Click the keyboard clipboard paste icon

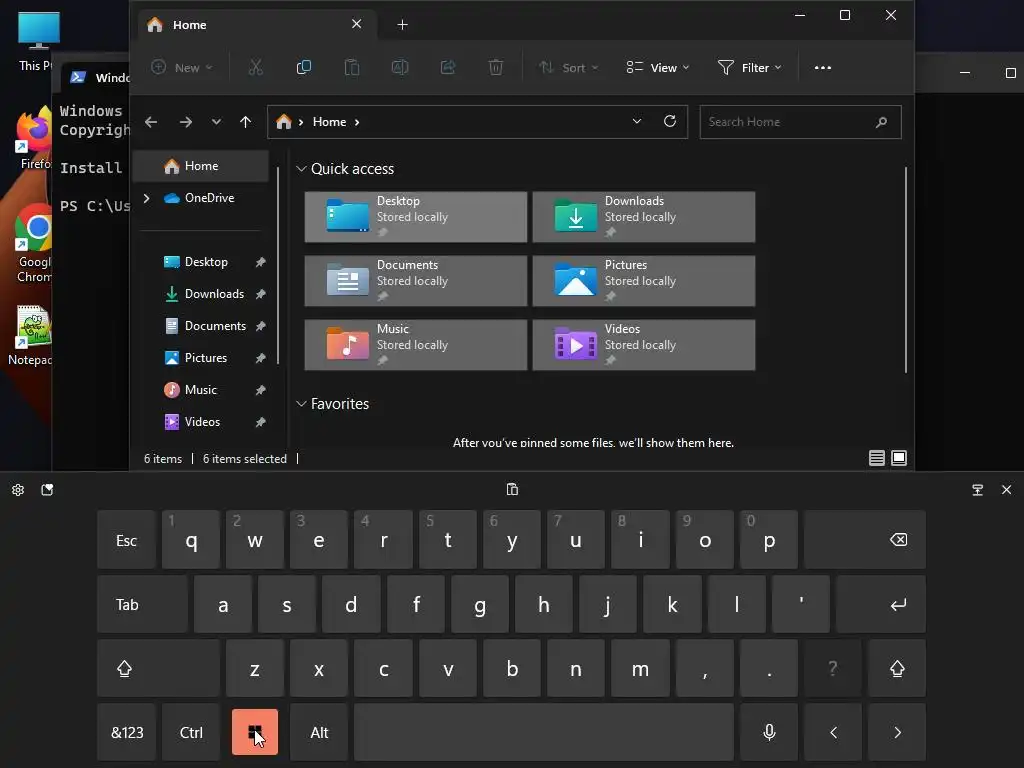pos(513,489)
